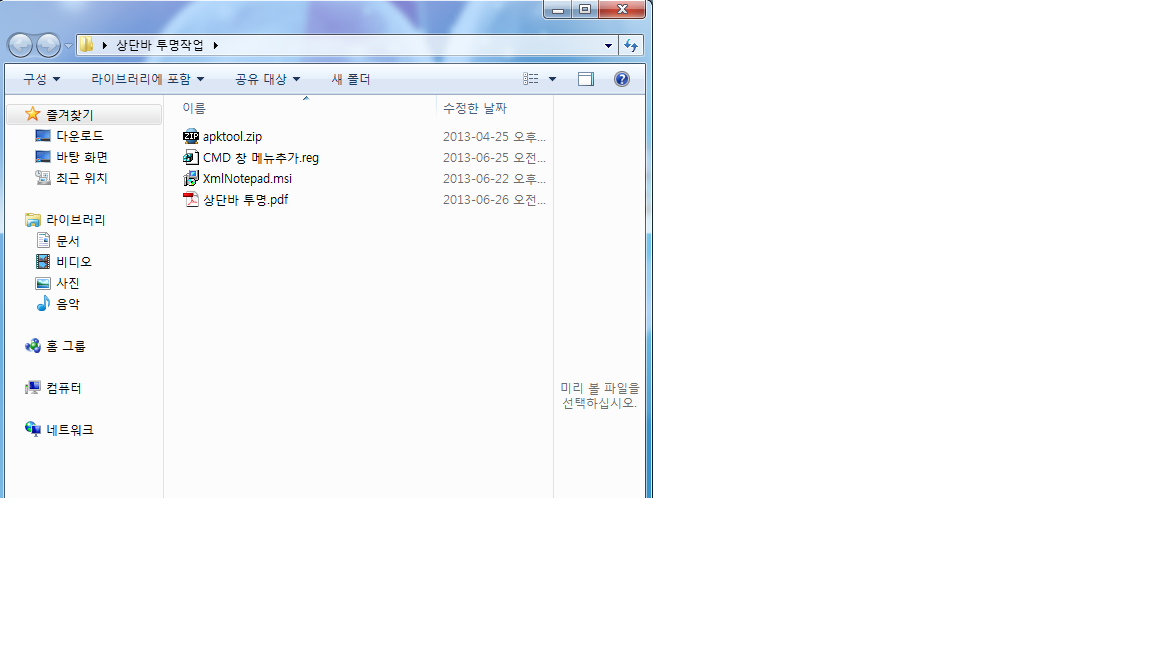Image resolution: width=1152 pixels, height=648 pixels.
Task: Open the 공유 대상 menu
Action: 267,79
